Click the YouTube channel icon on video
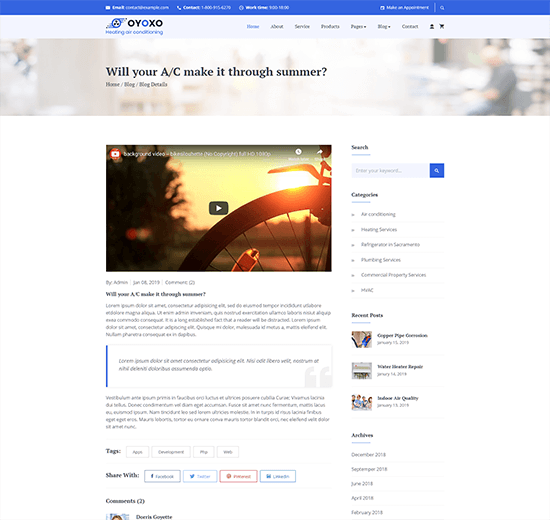Image resolution: width=550 pixels, height=520 pixels. pos(115,154)
